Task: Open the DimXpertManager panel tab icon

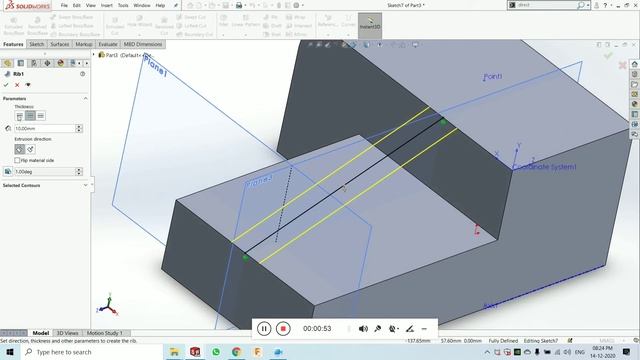Action: [47, 63]
